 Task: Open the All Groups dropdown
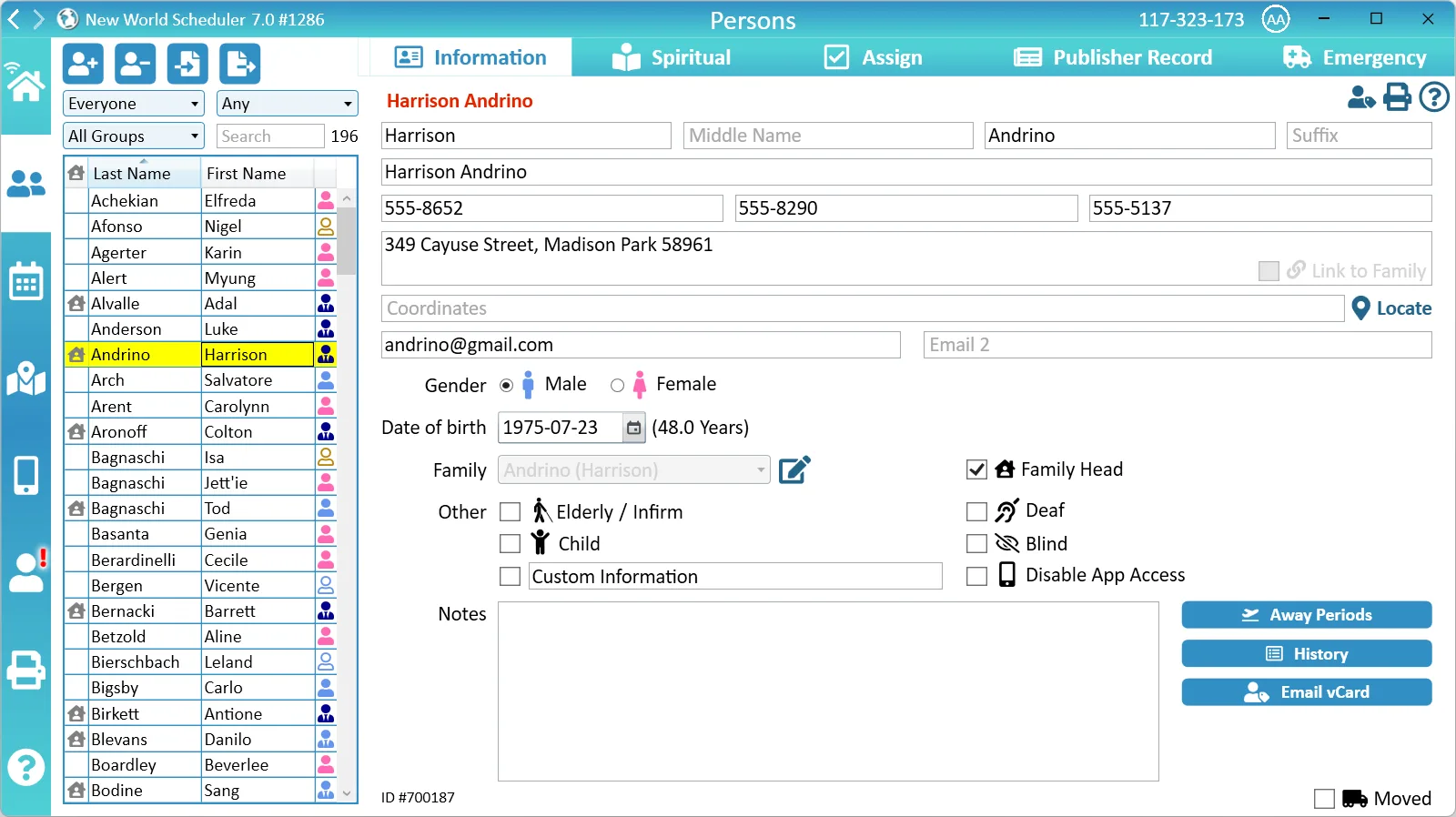pyautogui.click(x=133, y=136)
